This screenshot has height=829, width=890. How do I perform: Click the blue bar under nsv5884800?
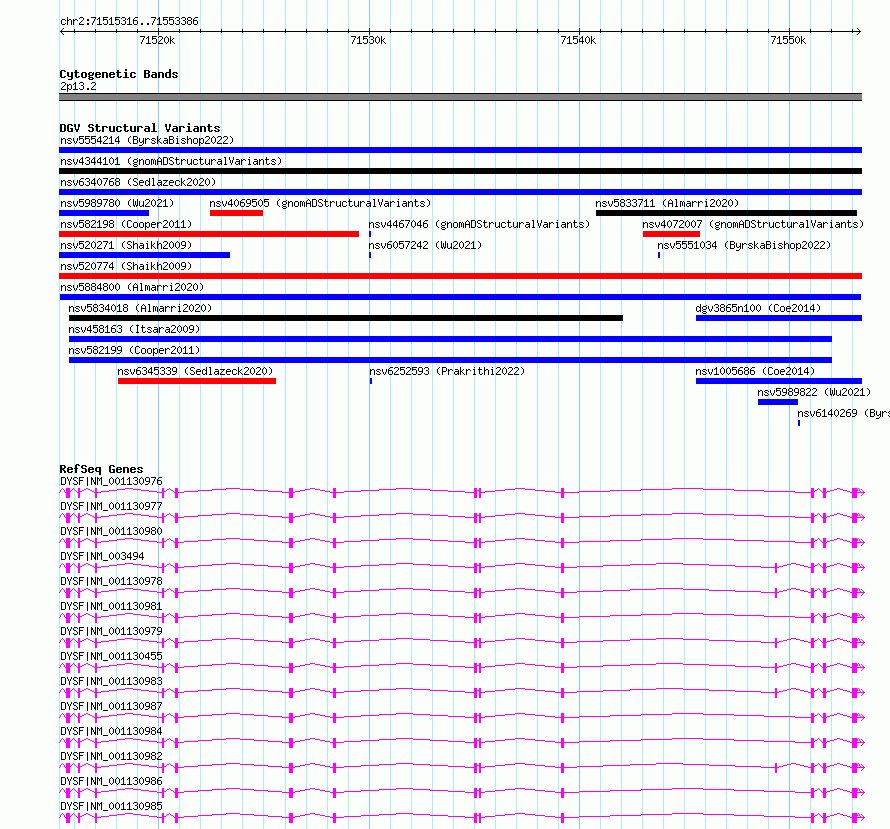click(460, 297)
